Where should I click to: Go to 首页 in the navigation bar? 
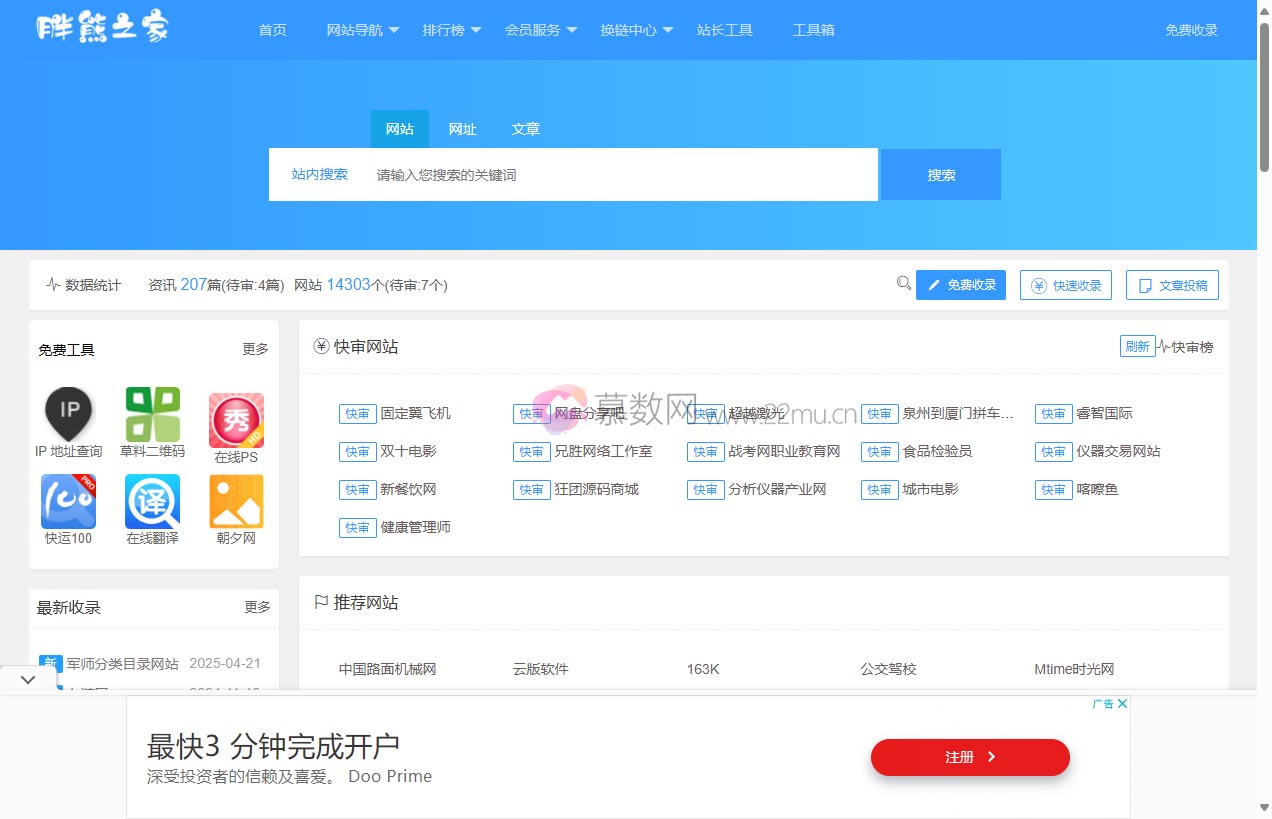[x=271, y=30]
